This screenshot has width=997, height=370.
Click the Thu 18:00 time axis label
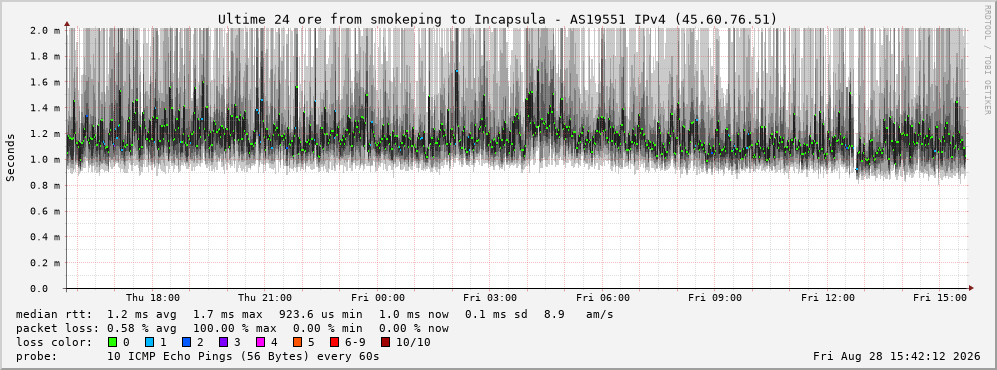[153, 298]
